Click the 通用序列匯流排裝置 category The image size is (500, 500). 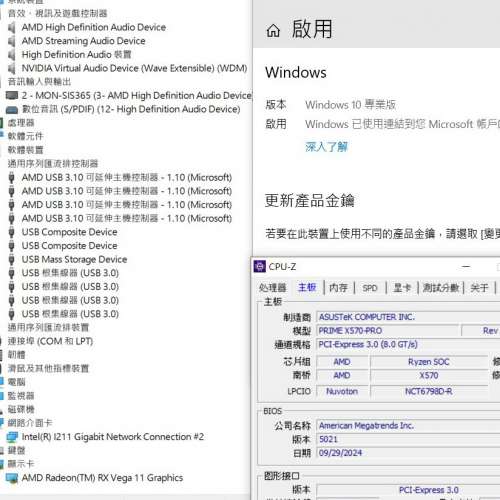(x=48, y=328)
